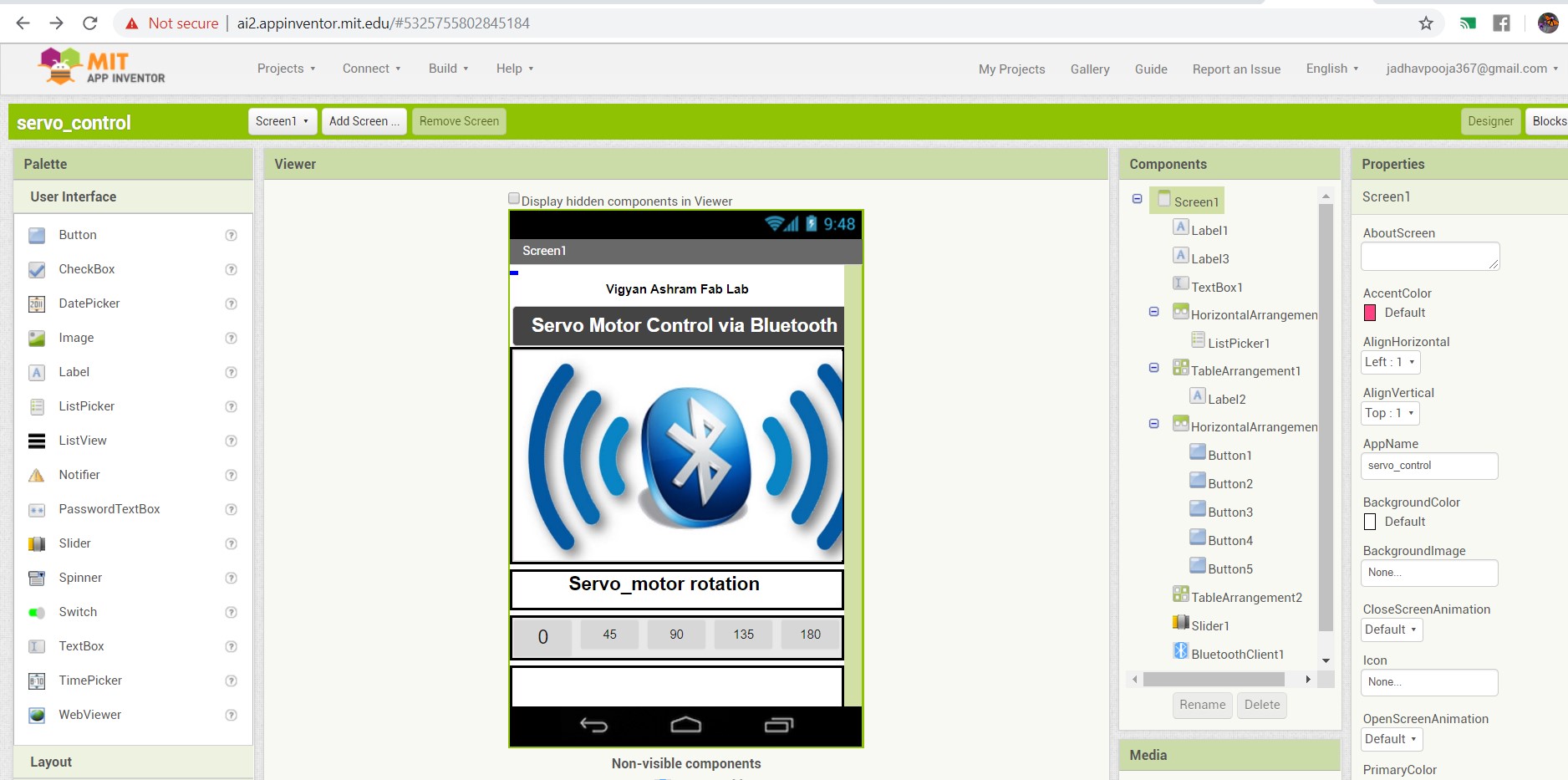Click Slider1 icon in Components tree
Viewport: 1568px width, 780px height.
coord(1180,622)
